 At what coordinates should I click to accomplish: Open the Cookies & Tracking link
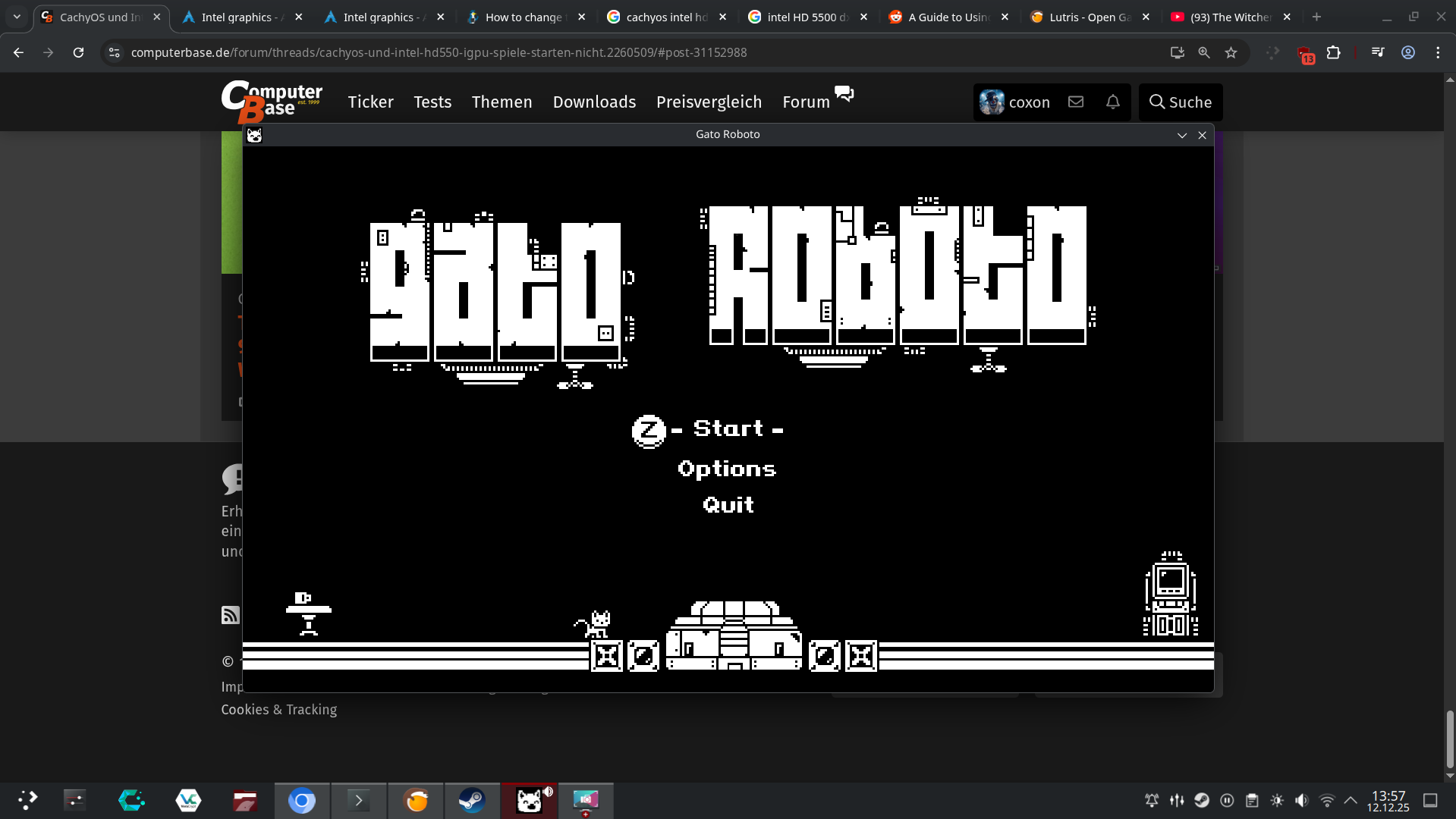(279, 710)
